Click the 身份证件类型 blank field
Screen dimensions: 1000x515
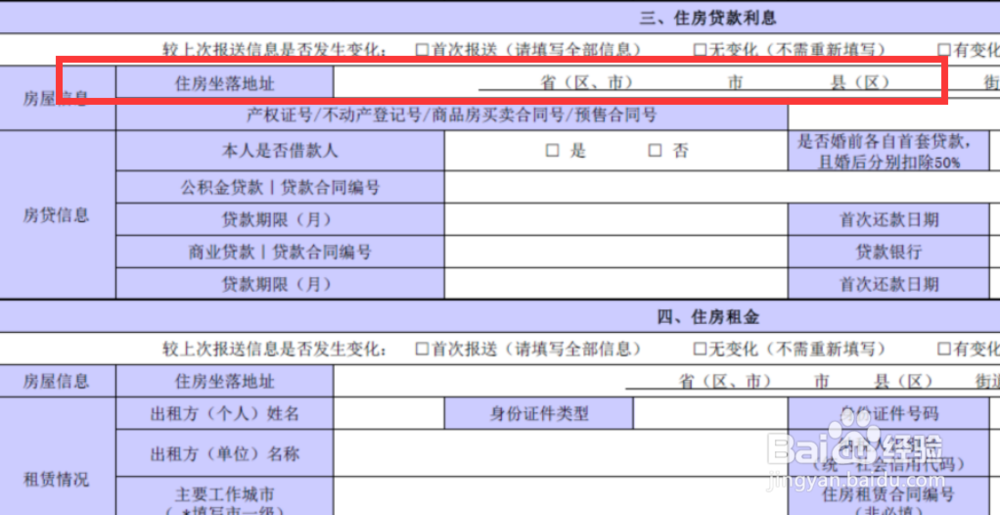(x=710, y=414)
